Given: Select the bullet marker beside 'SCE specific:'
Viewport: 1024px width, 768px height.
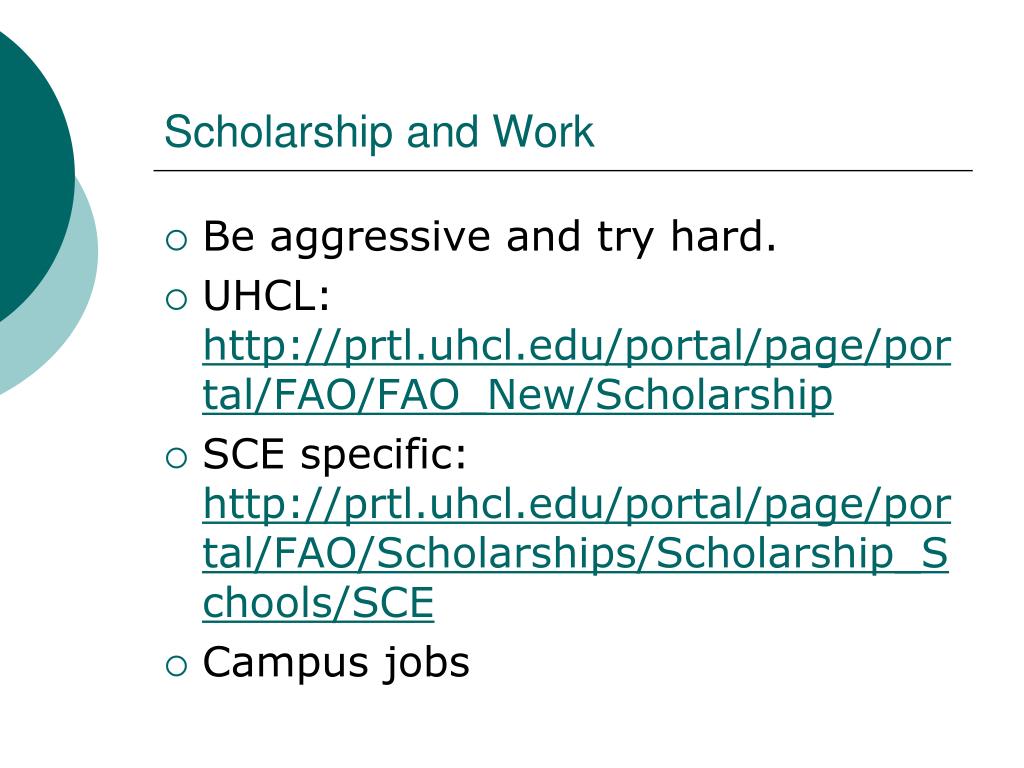Looking at the screenshot, I should coord(176,458).
